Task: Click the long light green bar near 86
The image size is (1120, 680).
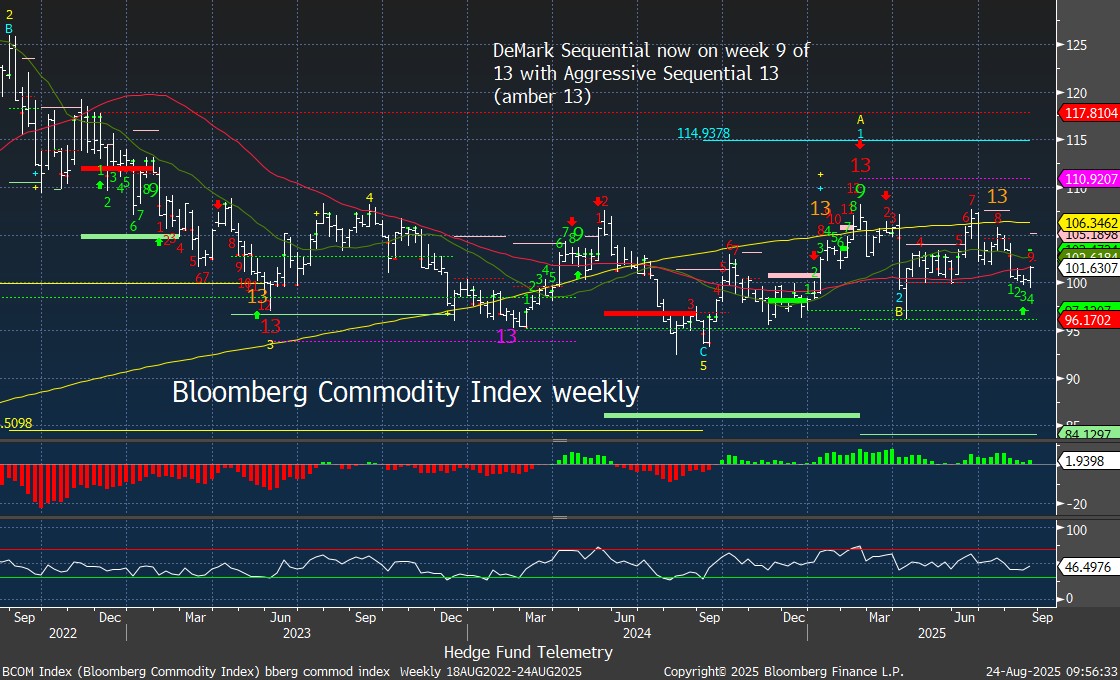Action: coord(732,414)
